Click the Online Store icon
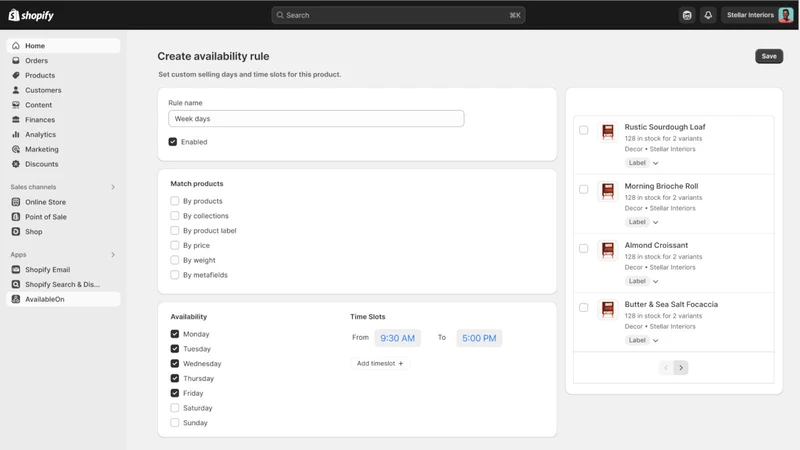Image resolution: width=800 pixels, height=450 pixels. click(16, 202)
